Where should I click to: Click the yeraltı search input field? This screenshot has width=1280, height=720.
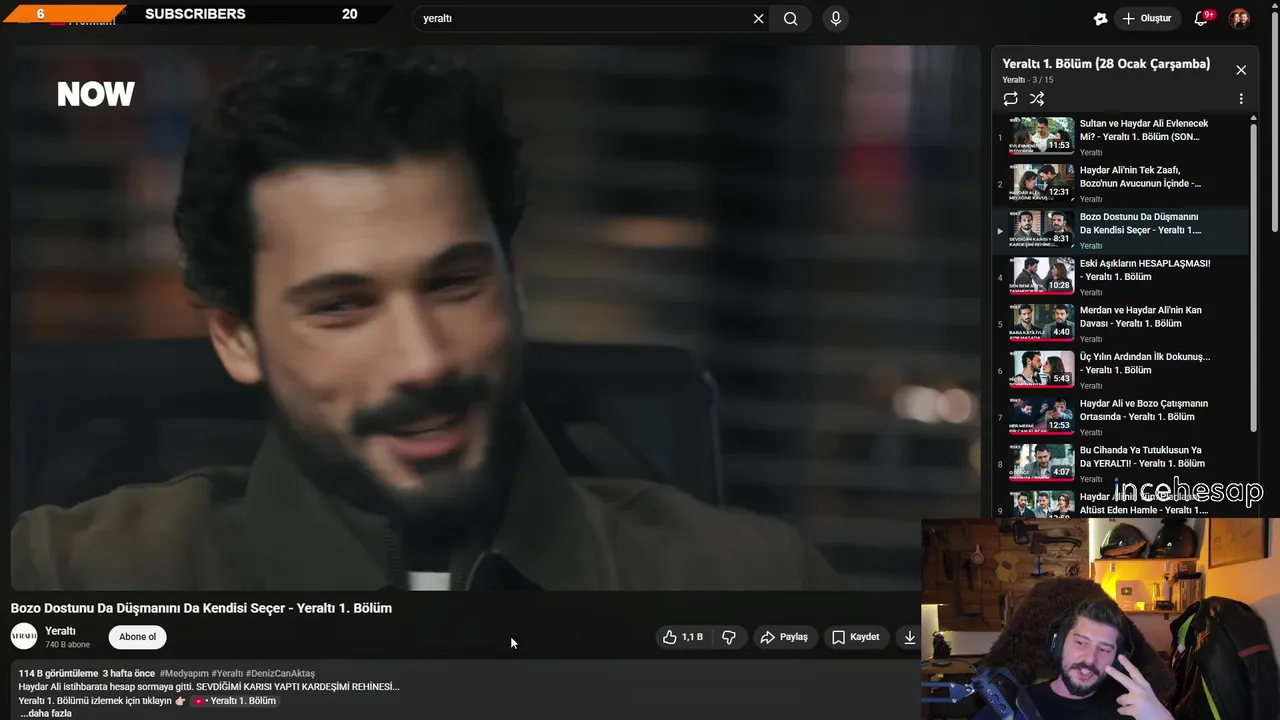[x=583, y=18]
